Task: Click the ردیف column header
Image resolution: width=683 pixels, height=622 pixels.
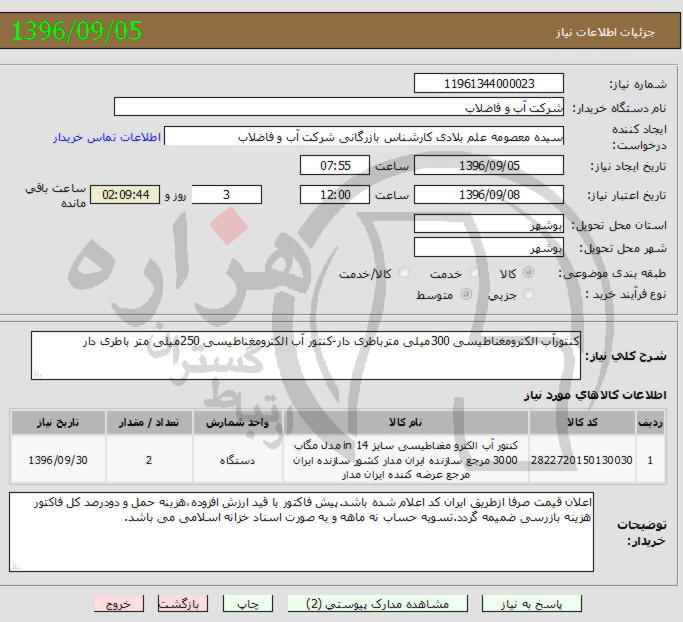Action: 650,423
